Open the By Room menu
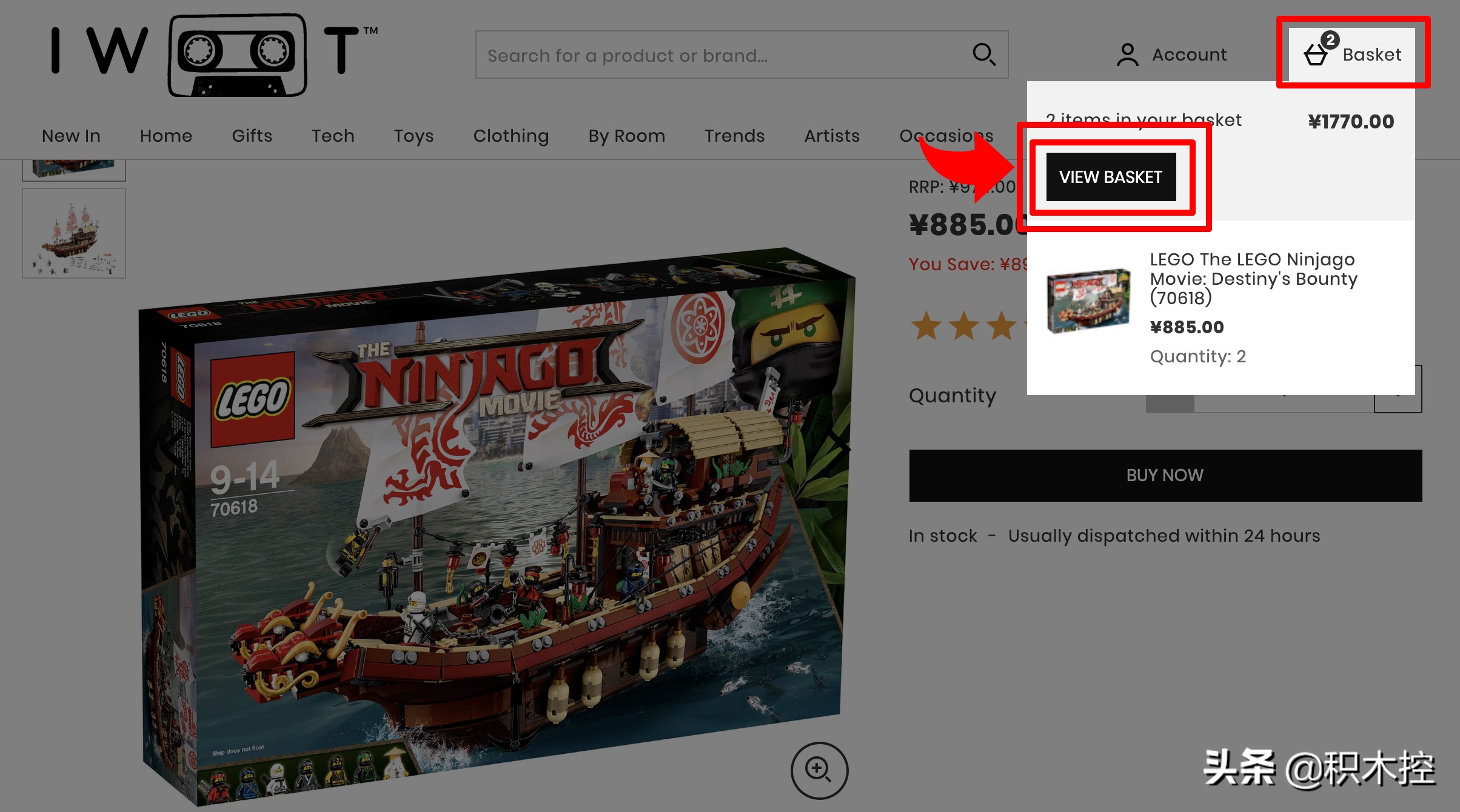The width and height of the screenshot is (1460, 812). (x=626, y=136)
